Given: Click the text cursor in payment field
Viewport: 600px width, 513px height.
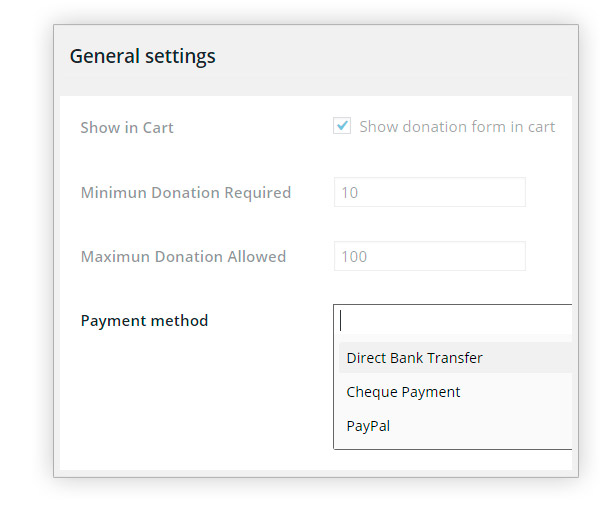Looking at the screenshot, I should tap(340, 320).
